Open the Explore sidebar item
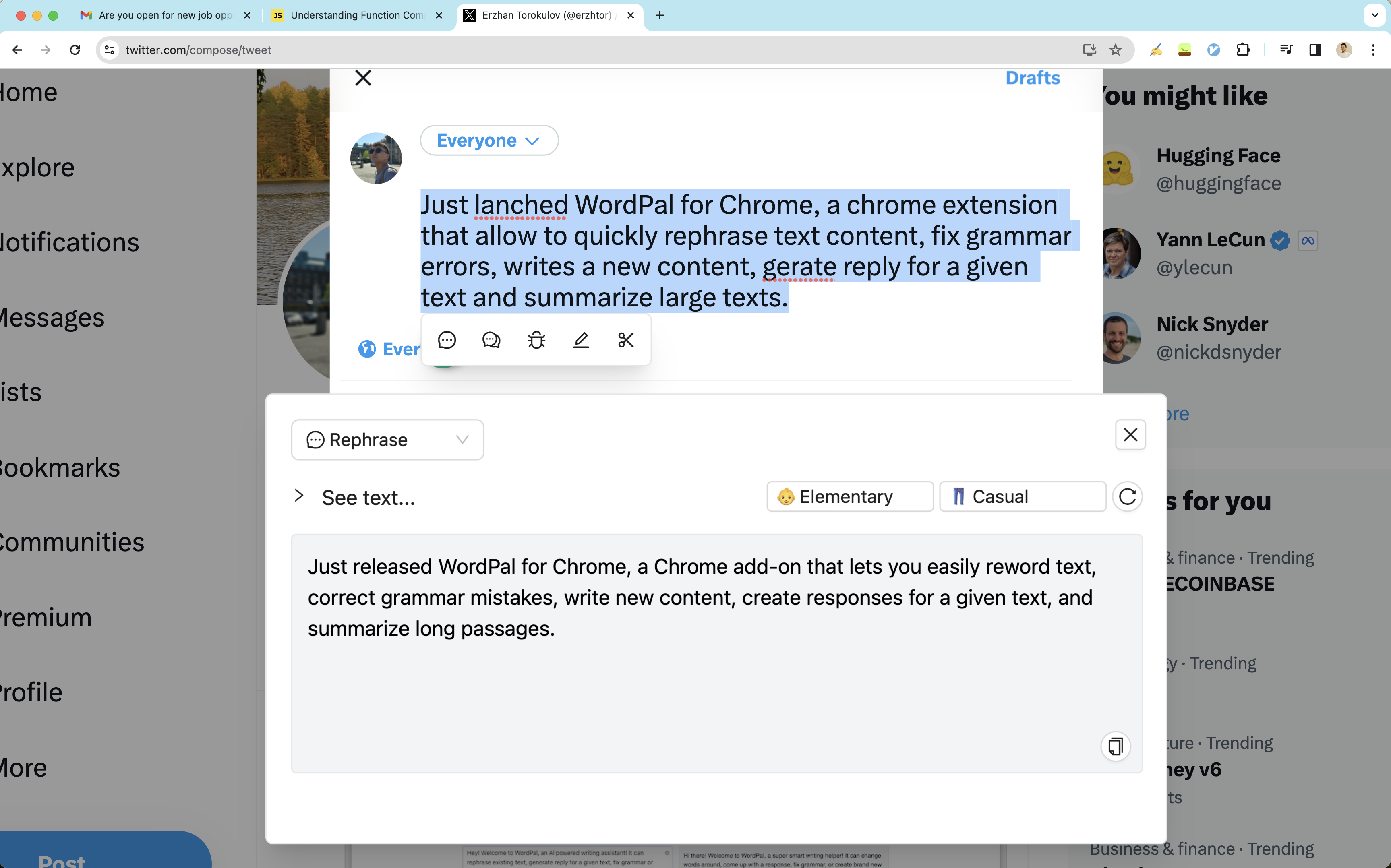 pyautogui.click(x=37, y=167)
